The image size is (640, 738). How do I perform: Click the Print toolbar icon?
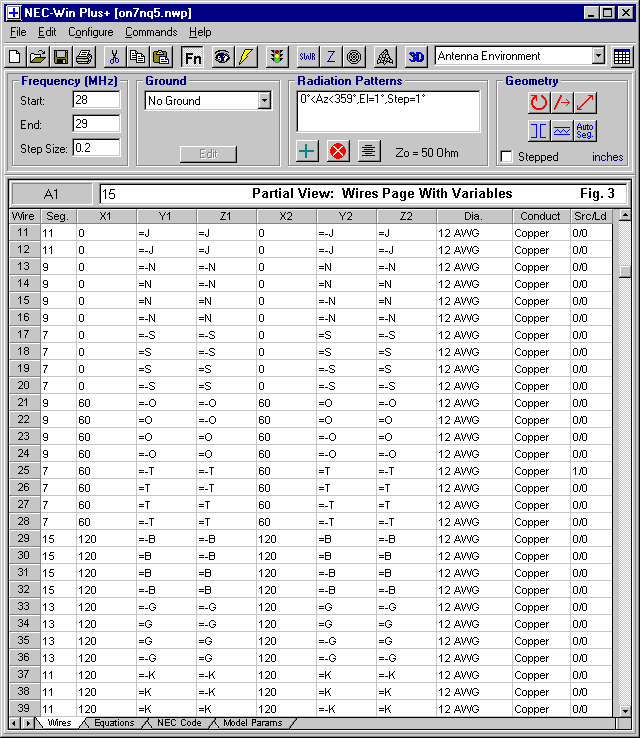tap(83, 57)
